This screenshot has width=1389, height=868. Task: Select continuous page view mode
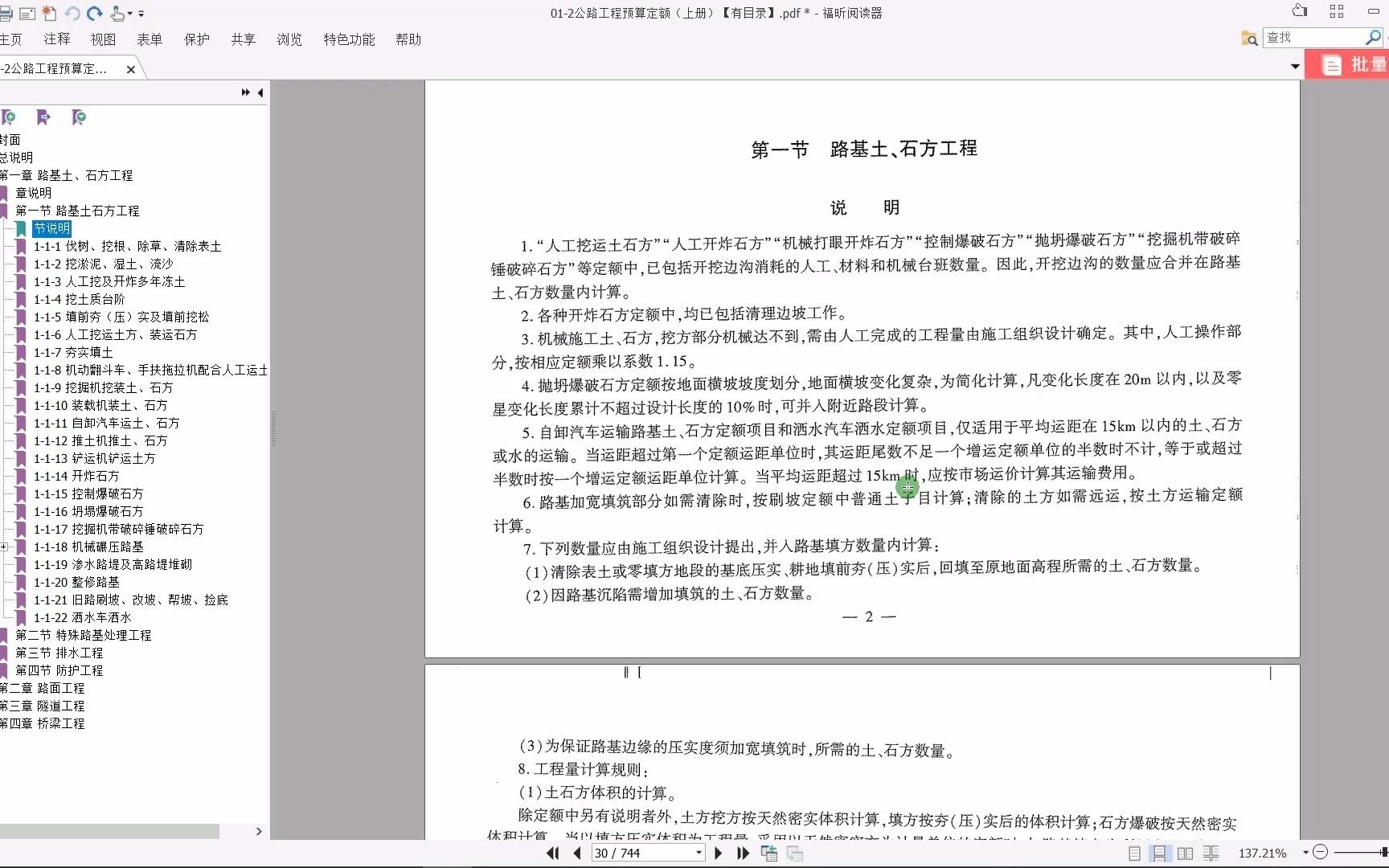click(1159, 853)
